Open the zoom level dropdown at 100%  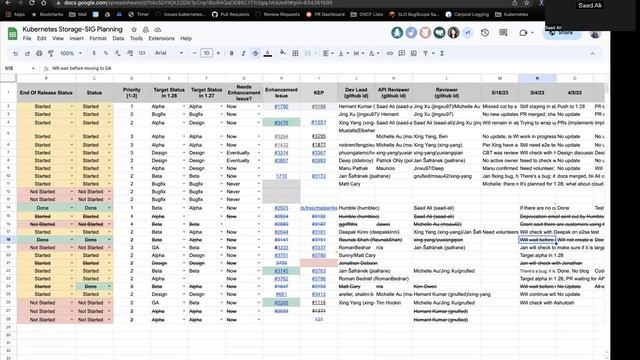click(71, 53)
